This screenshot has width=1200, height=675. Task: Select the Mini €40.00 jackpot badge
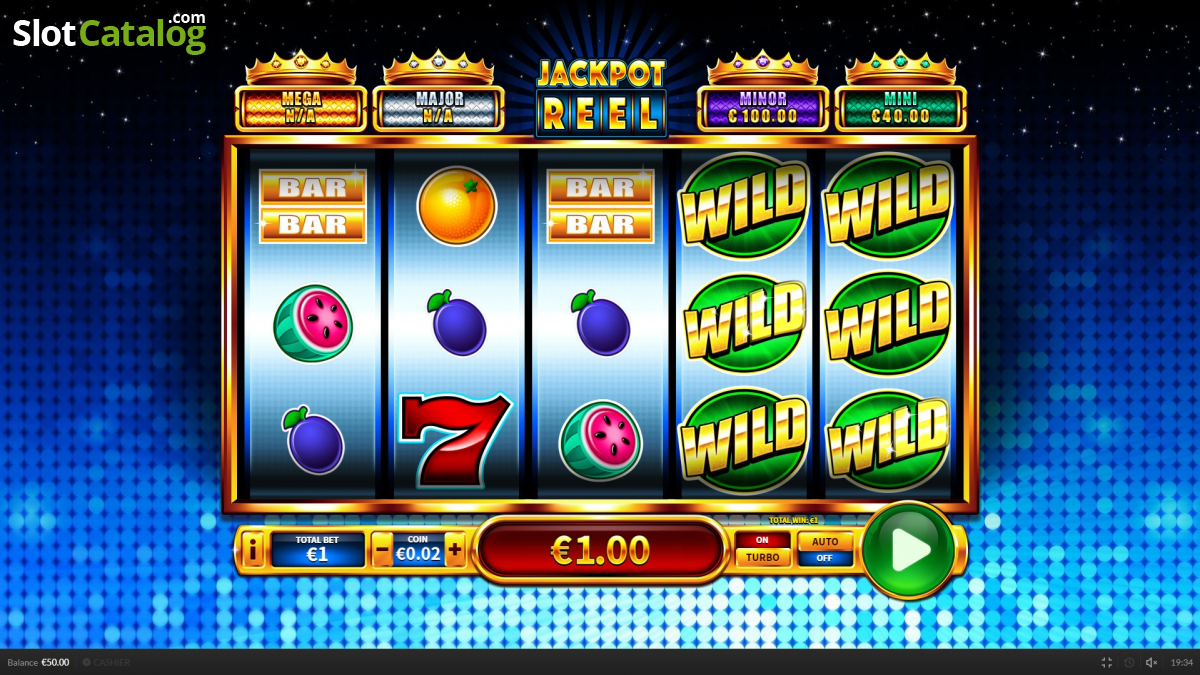click(901, 108)
